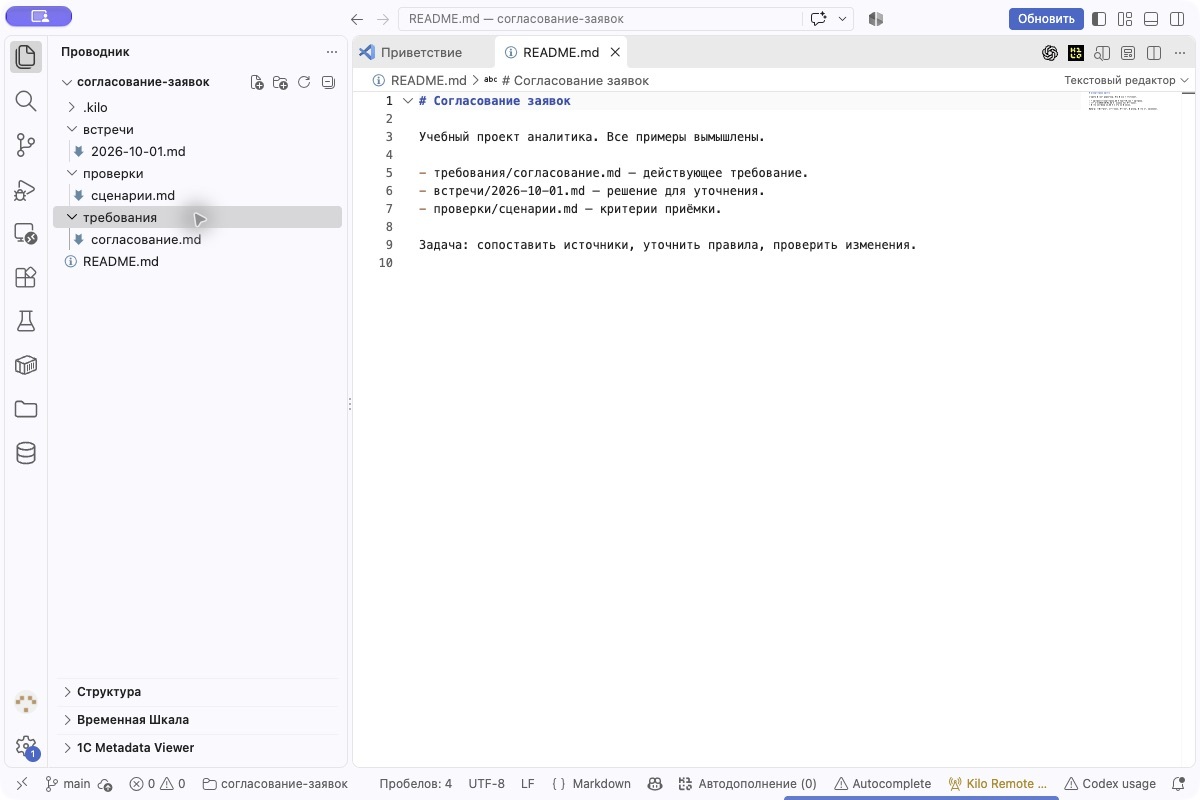Image resolution: width=1200 pixels, height=800 pixels.
Task: Collapse all folders in explorer
Action: (x=328, y=83)
